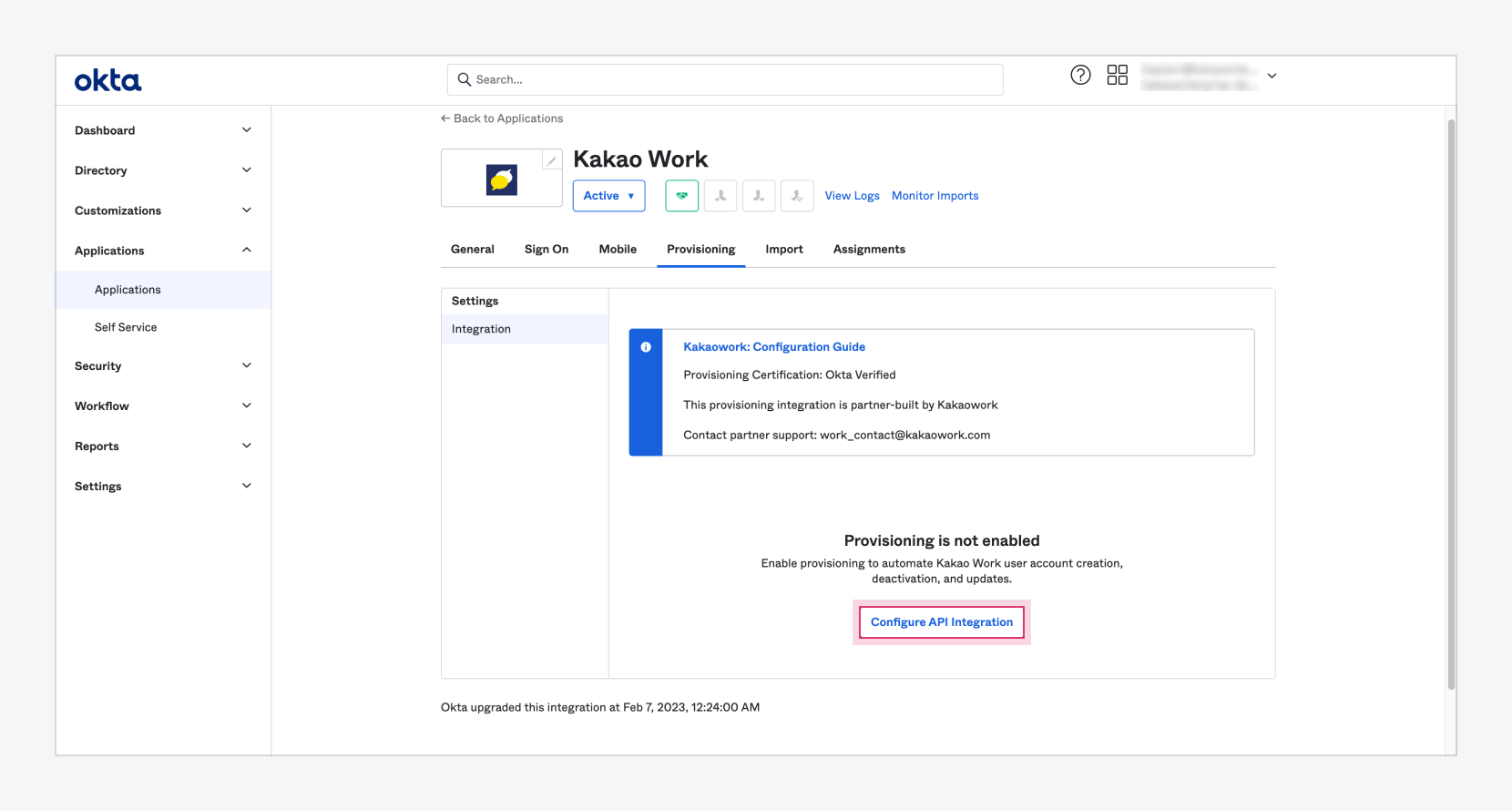Screen dimensions: 1512x811
Task: Switch to the Mobile tab
Action: (x=618, y=249)
